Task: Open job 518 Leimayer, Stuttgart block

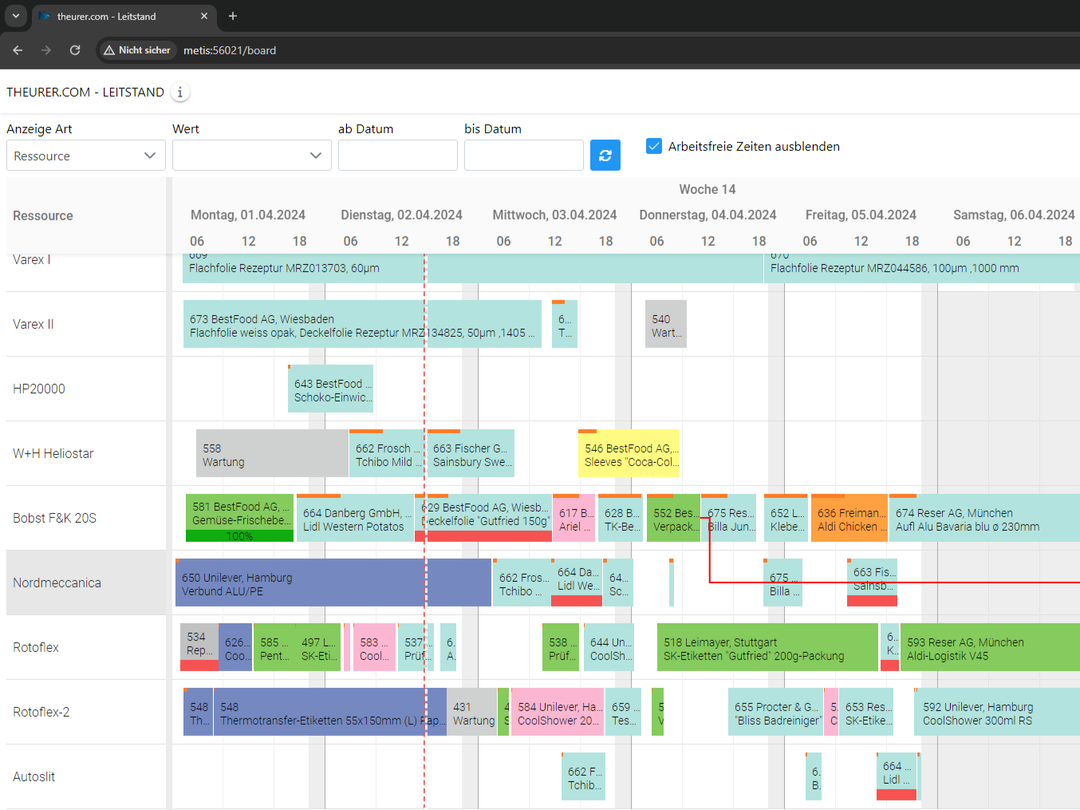Action: (767, 647)
